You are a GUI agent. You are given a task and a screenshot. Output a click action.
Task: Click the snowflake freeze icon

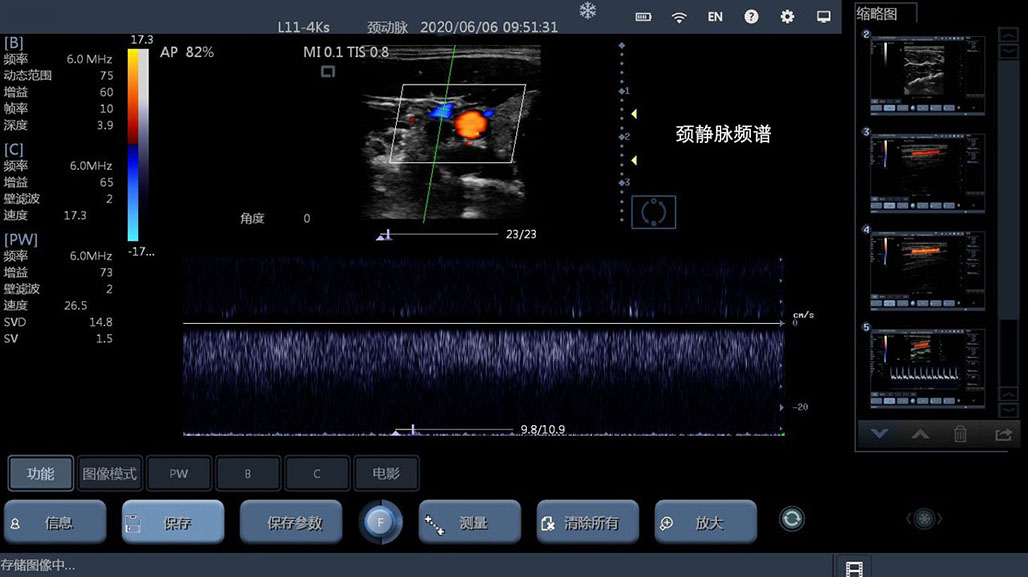587,11
